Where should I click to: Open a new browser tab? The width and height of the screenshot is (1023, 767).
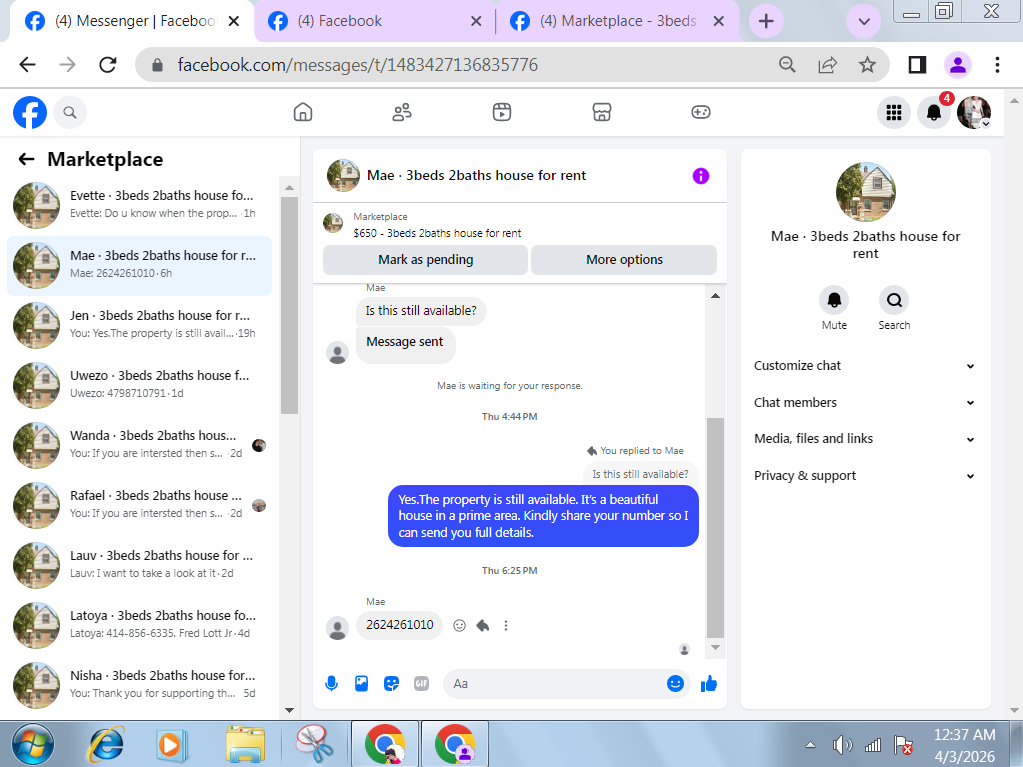coord(766,22)
